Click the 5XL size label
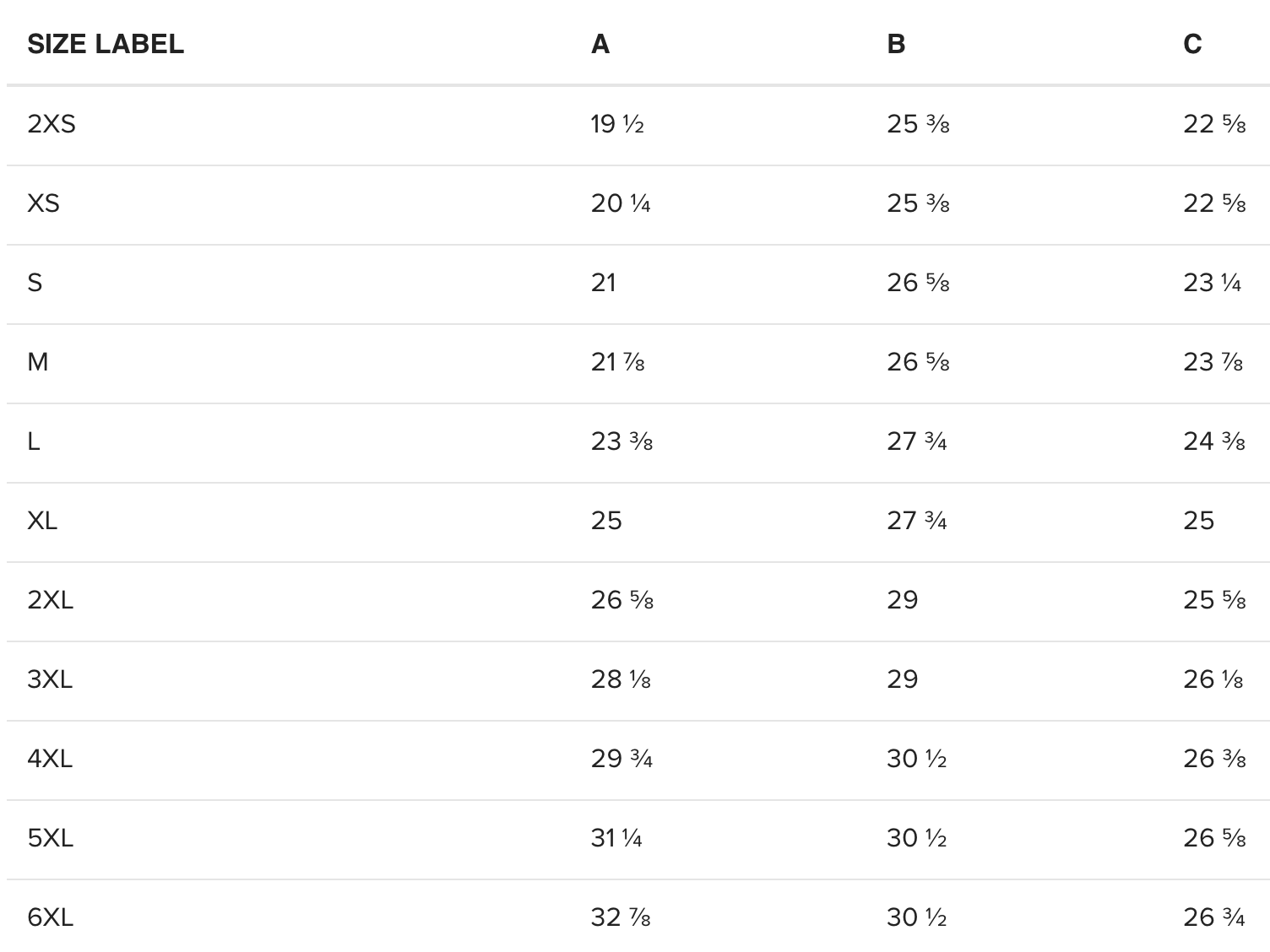This screenshot has height=952, width=1270. pos(51,838)
